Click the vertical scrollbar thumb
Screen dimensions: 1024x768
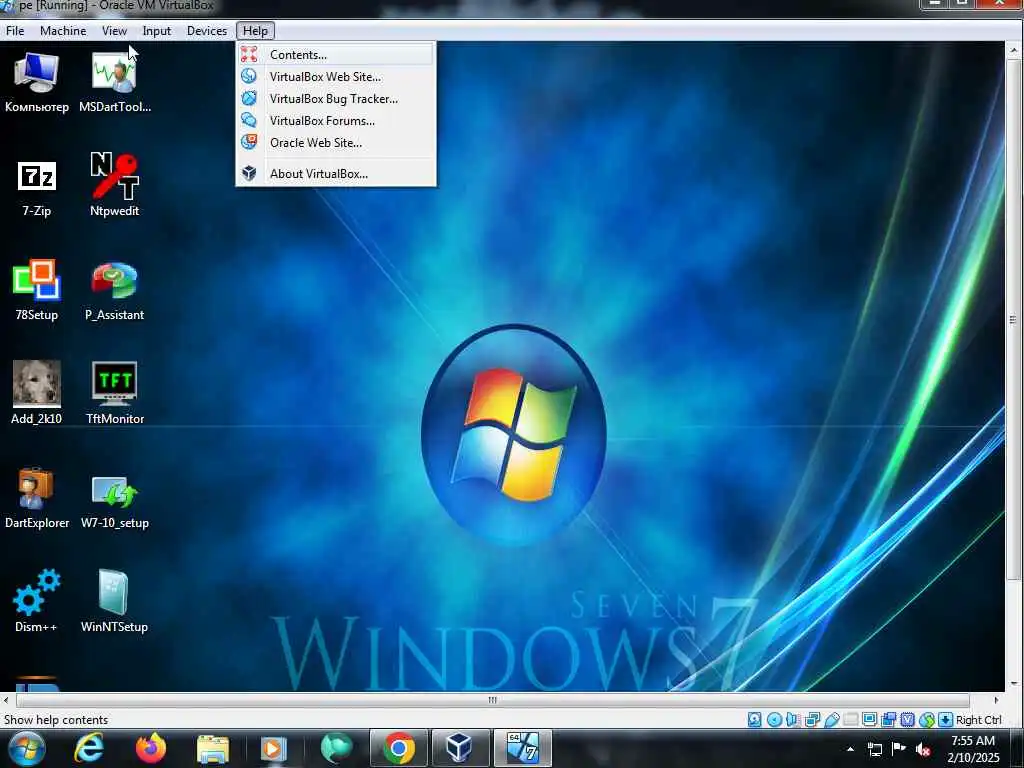click(1014, 319)
